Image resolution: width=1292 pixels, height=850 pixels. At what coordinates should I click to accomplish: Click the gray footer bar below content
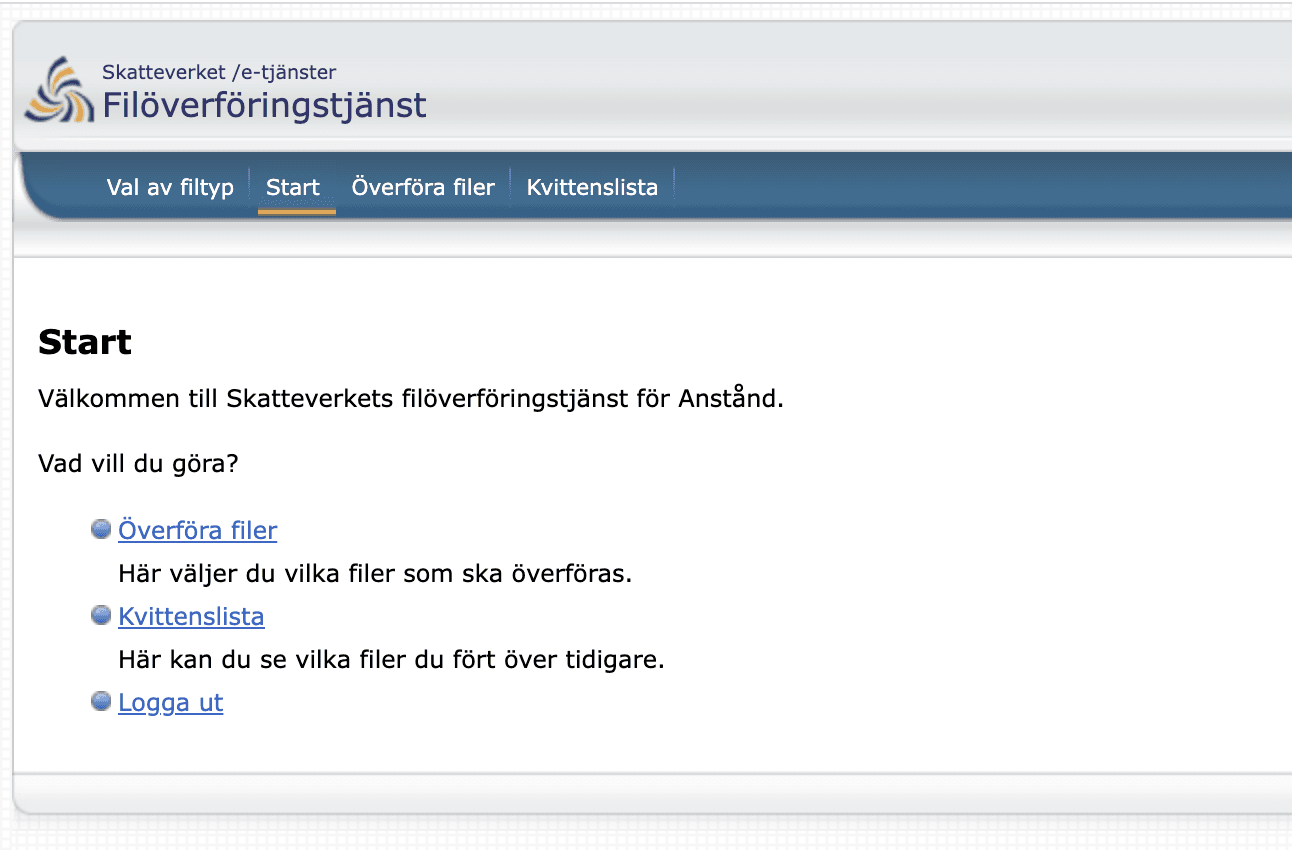pos(650,794)
